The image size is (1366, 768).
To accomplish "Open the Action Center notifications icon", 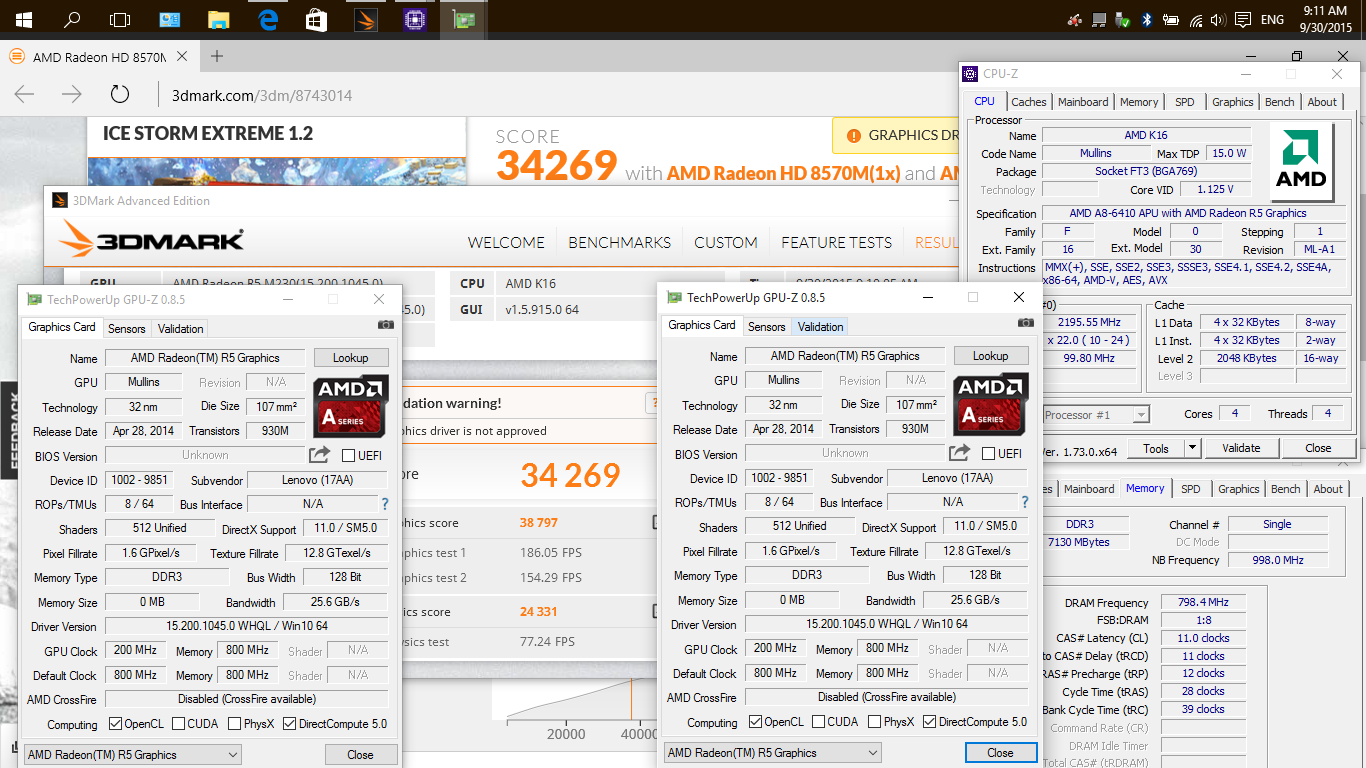I will tap(1243, 20).
